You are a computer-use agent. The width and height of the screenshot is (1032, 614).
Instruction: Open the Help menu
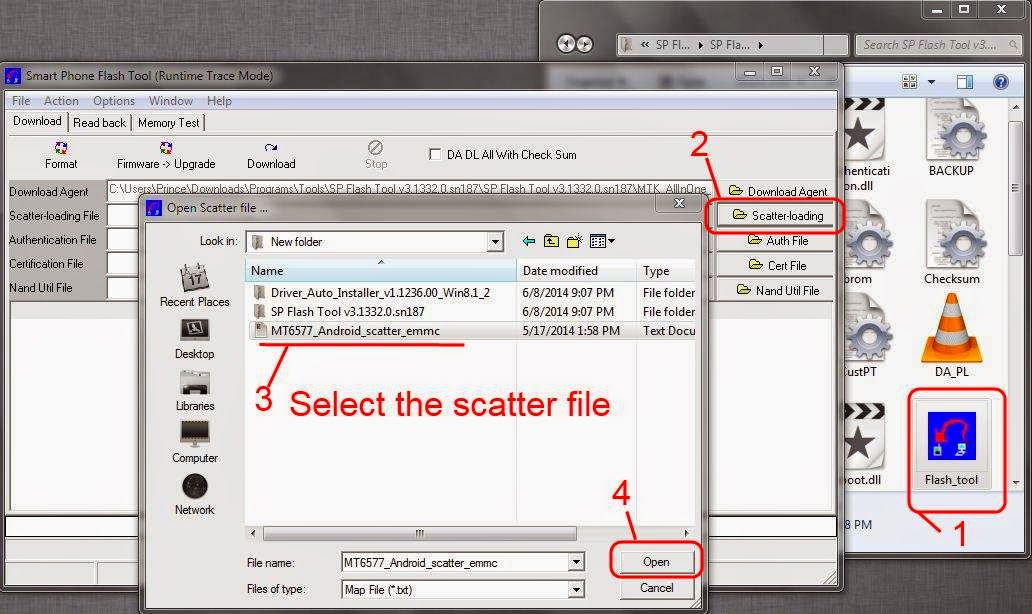click(219, 101)
